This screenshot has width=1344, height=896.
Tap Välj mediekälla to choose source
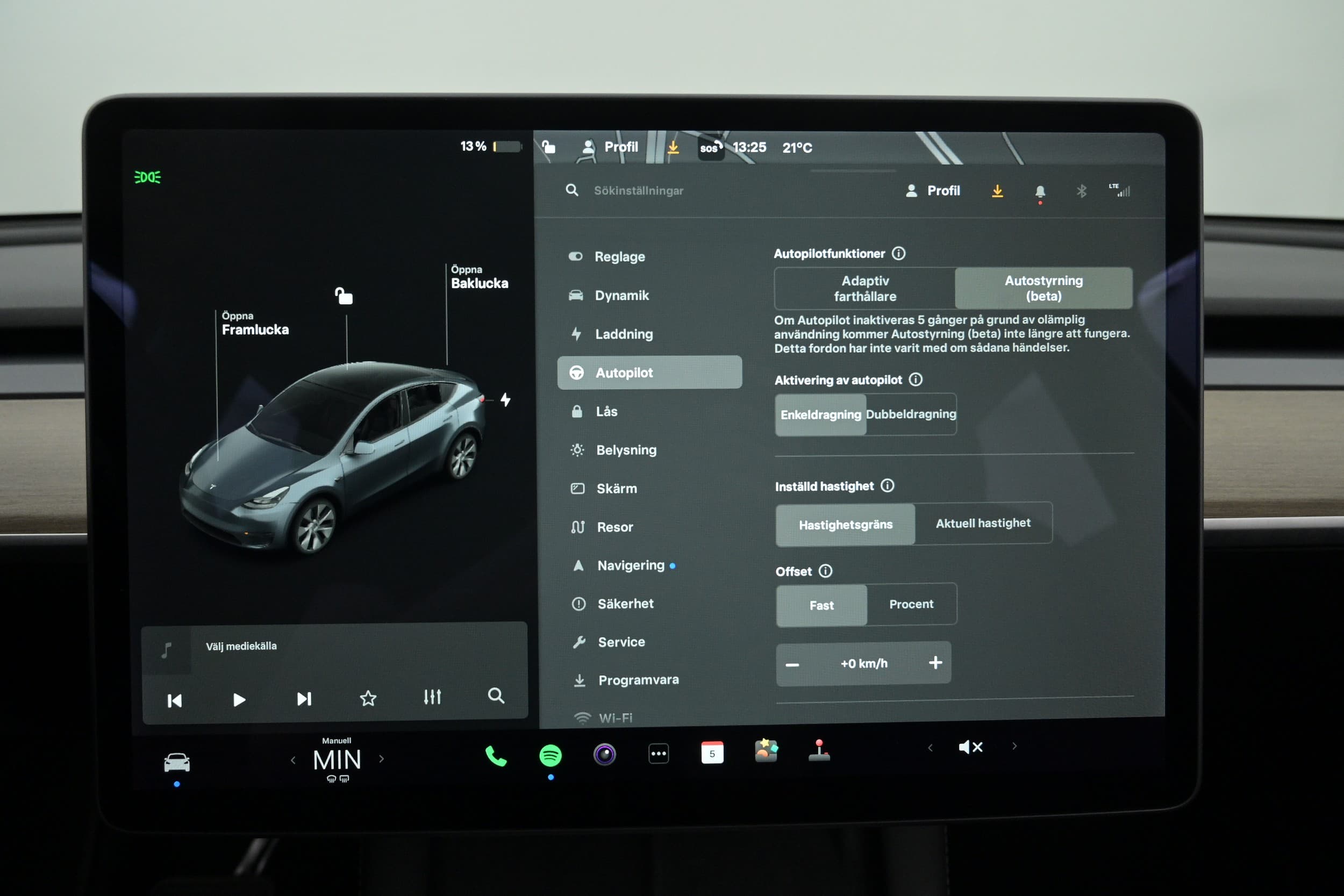click(x=241, y=646)
